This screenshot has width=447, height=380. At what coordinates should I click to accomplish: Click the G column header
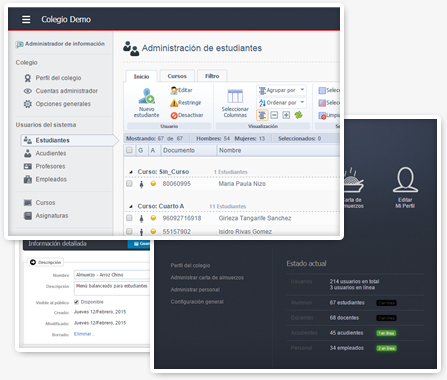[141, 150]
